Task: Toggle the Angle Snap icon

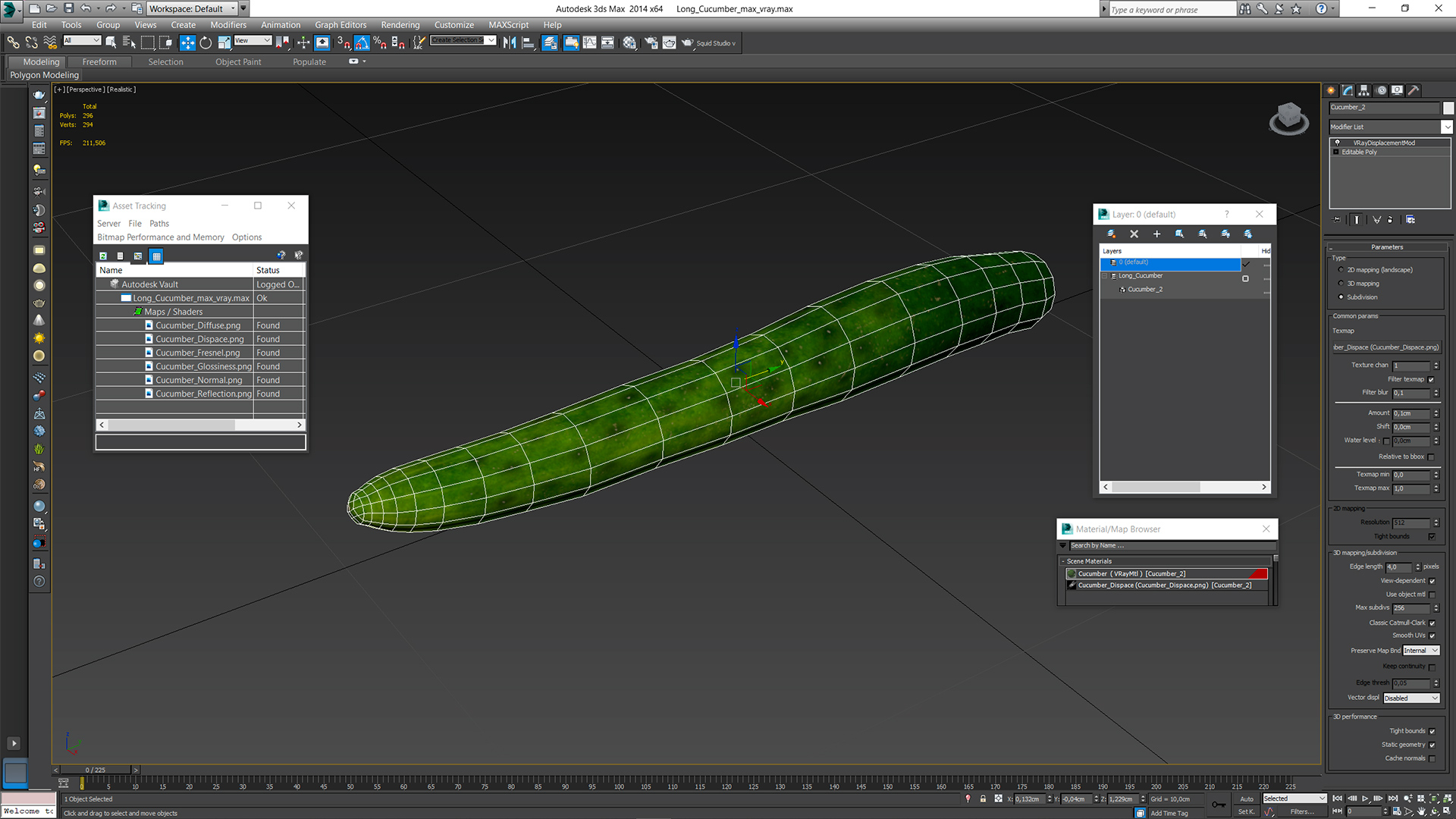Action: click(x=362, y=43)
